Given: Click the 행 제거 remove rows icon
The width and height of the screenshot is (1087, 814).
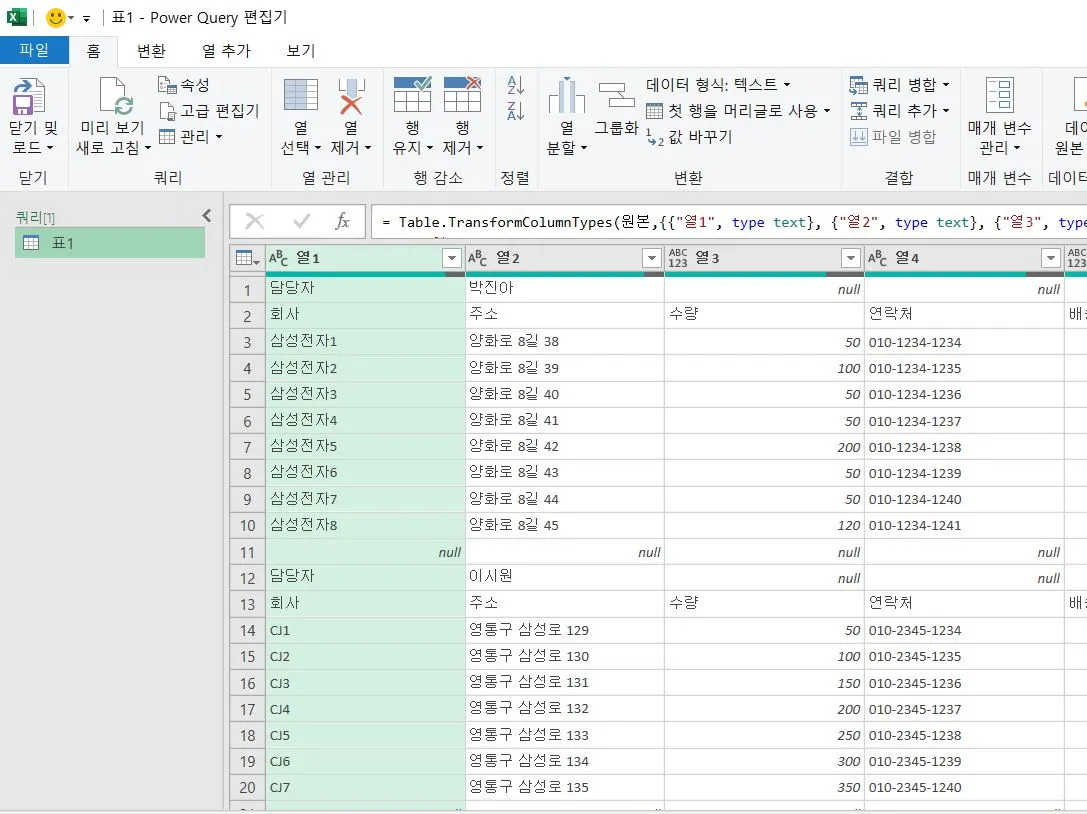Looking at the screenshot, I should pyautogui.click(x=462, y=95).
